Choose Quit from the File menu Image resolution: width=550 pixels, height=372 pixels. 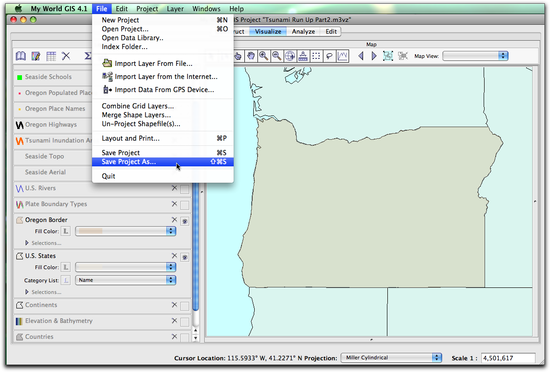[163, 176]
